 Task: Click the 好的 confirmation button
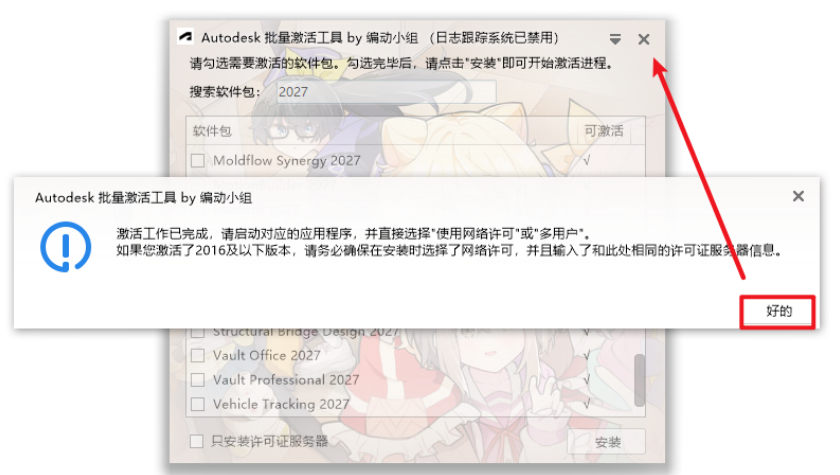[x=777, y=311]
